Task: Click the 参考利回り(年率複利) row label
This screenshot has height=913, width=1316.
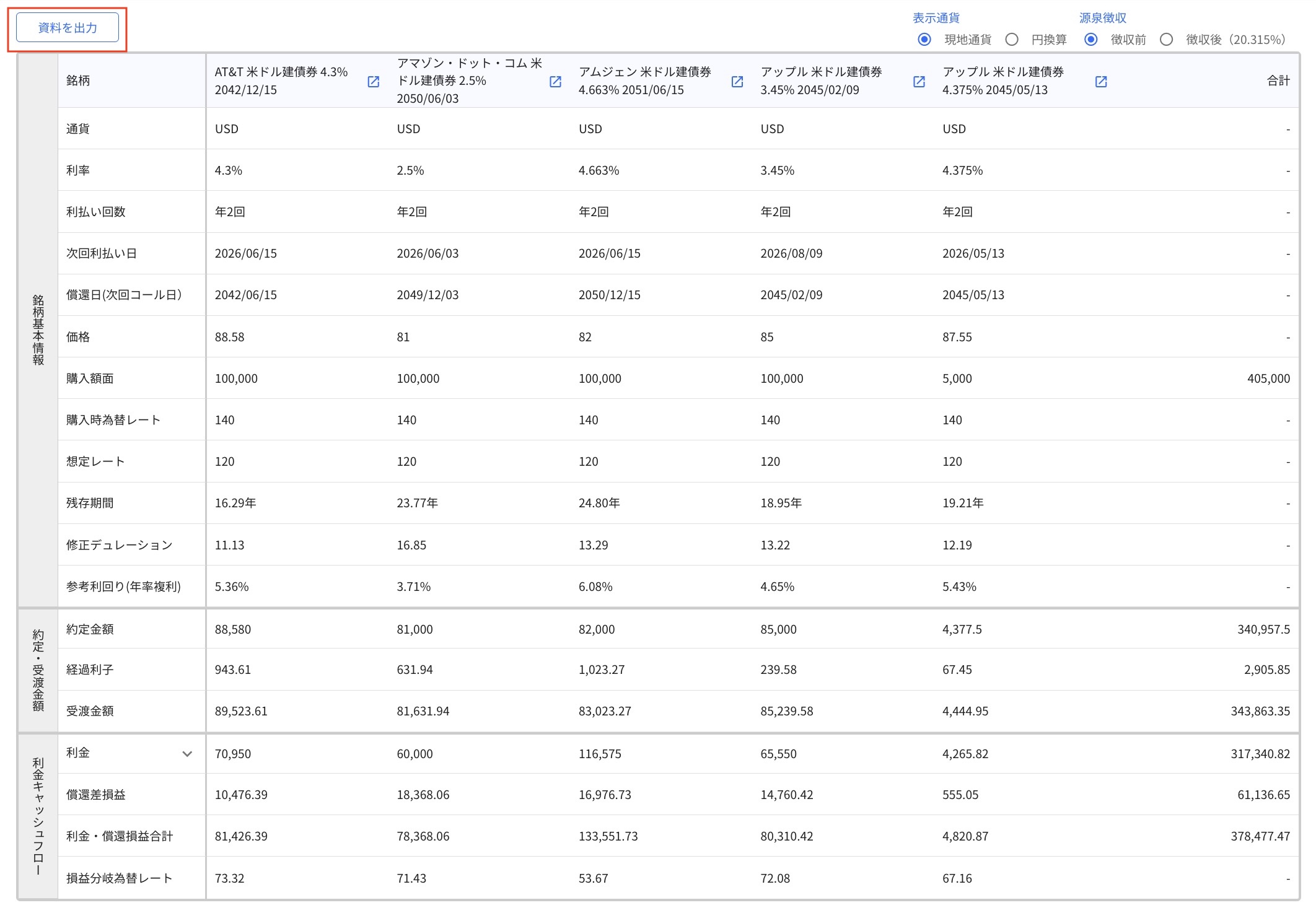Action: (x=123, y=587)
